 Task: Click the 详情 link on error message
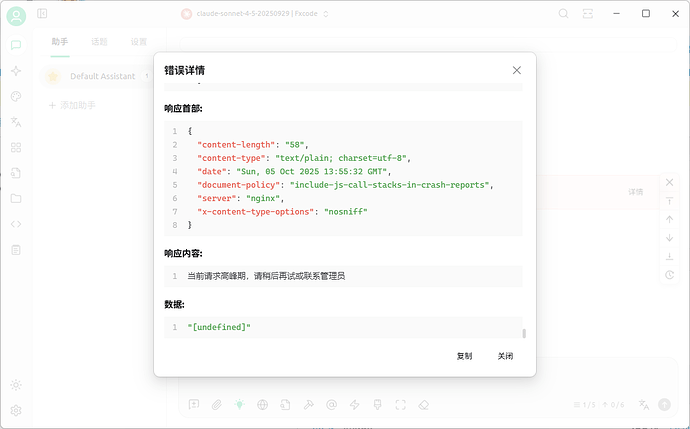tap(635, 192)
